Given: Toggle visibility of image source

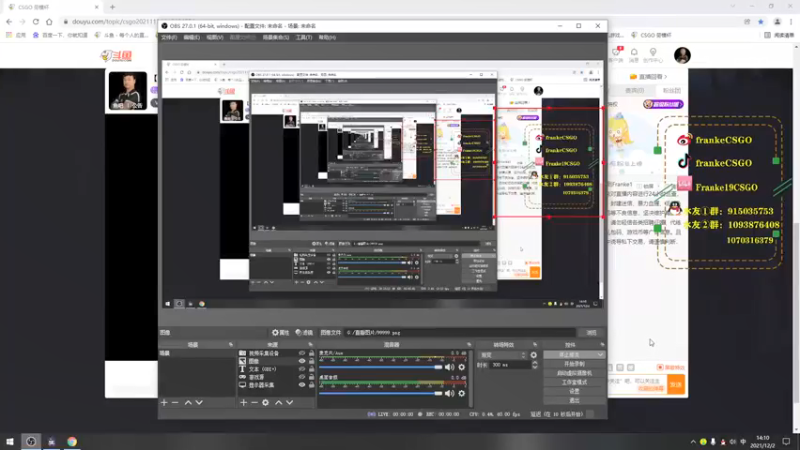Looking at the screenshot, I should click(302, 361).
